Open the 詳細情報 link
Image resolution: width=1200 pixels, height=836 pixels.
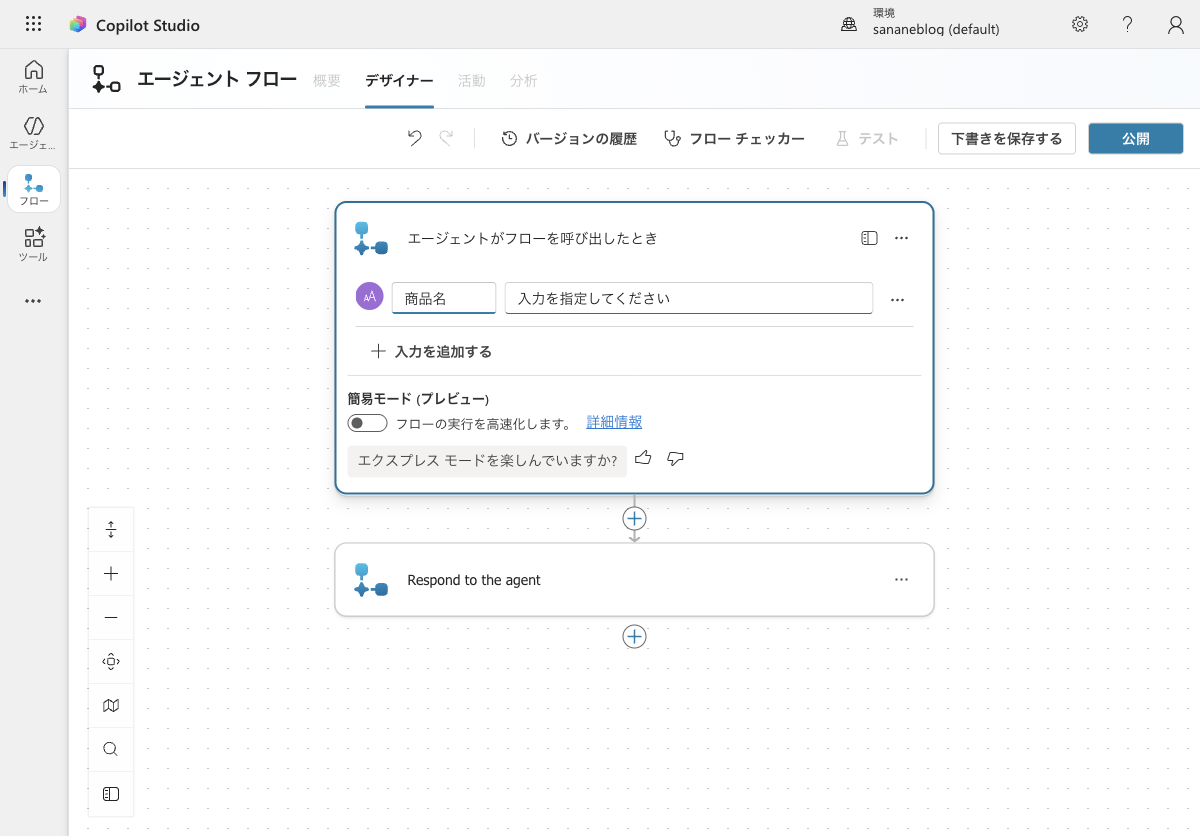click(614, 422)
